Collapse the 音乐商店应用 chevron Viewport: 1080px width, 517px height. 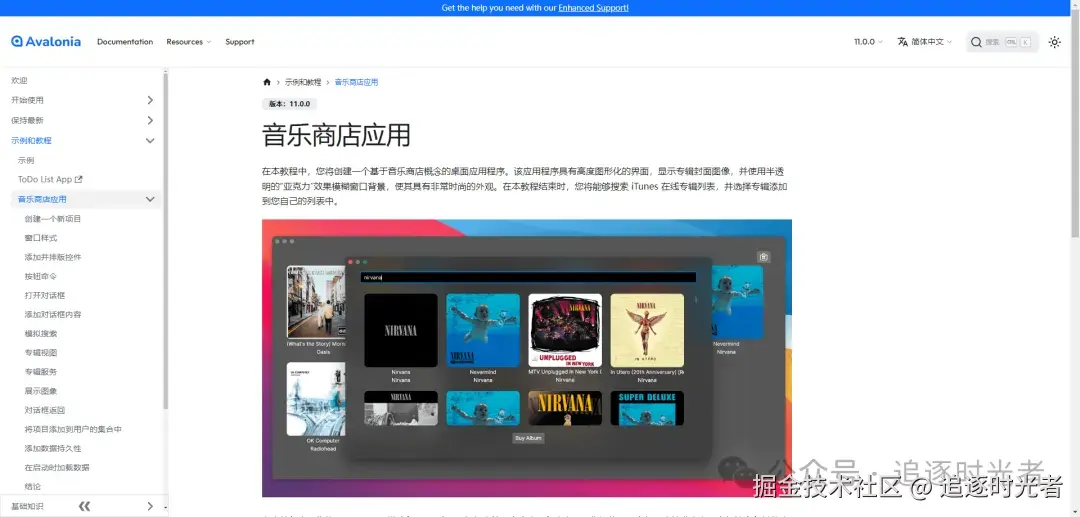(150, 200)
